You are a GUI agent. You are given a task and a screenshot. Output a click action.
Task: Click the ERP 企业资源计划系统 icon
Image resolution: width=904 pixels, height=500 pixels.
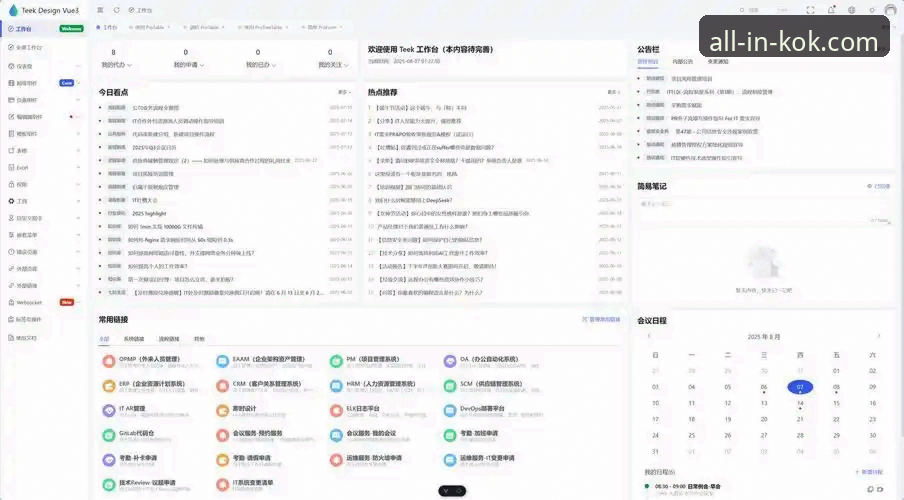point(109,386)
